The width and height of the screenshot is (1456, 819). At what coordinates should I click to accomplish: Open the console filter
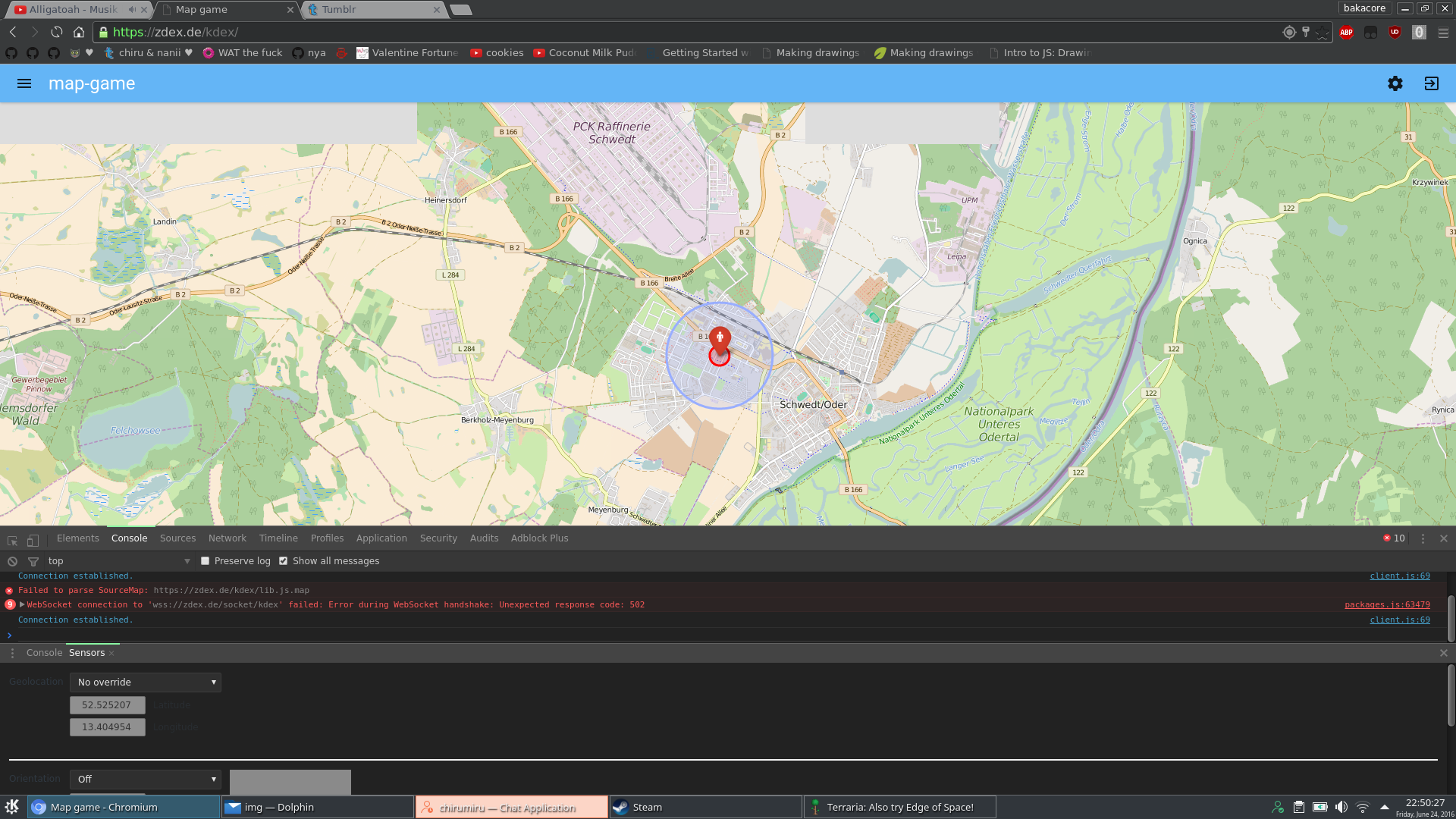point(33,561)
